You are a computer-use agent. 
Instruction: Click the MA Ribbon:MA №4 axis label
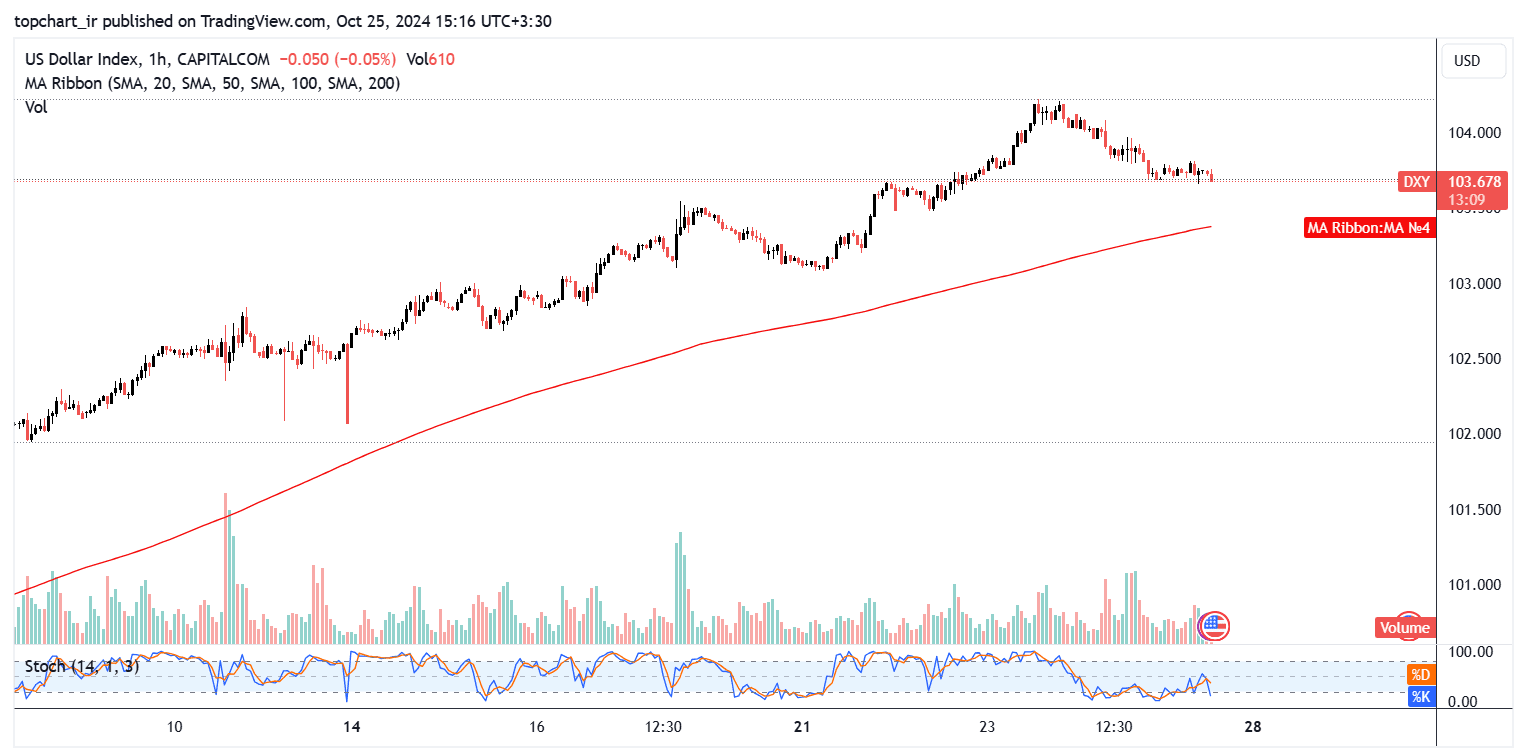(x=1369, y=228)
